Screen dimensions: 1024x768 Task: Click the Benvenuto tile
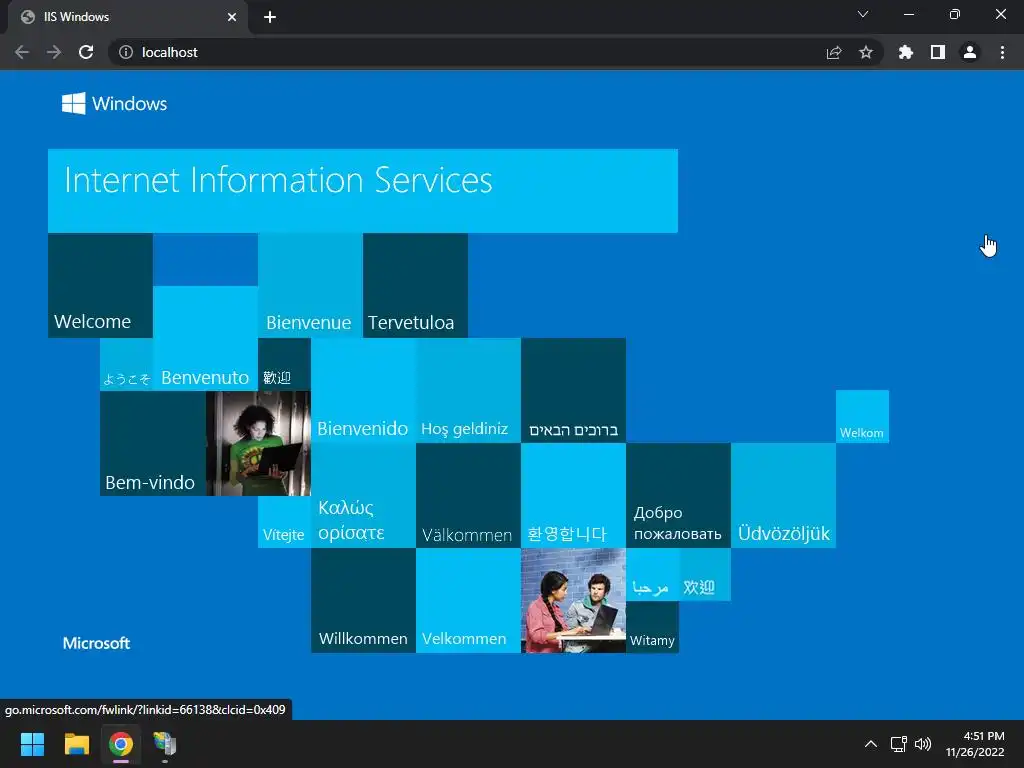205,338
